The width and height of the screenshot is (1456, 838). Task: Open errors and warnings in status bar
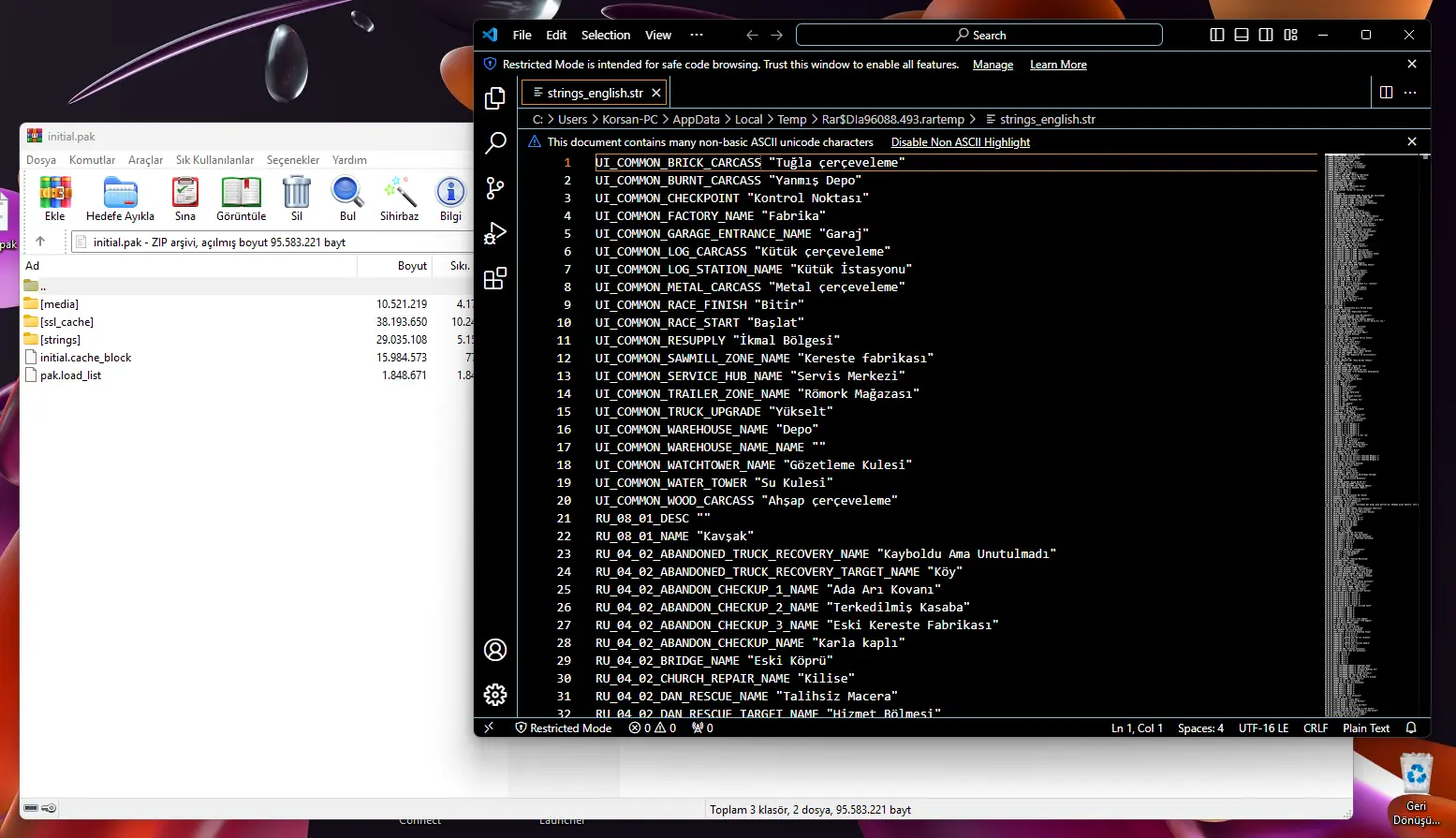(653, 728)
